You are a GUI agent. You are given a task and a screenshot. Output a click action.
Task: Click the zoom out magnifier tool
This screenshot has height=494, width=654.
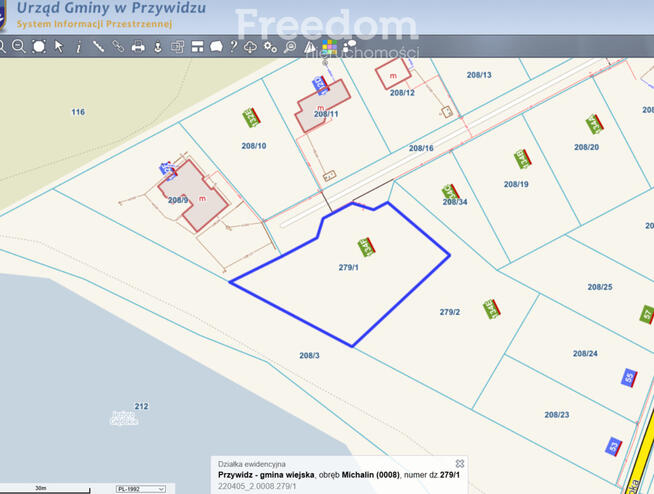[x=19, y=46]
